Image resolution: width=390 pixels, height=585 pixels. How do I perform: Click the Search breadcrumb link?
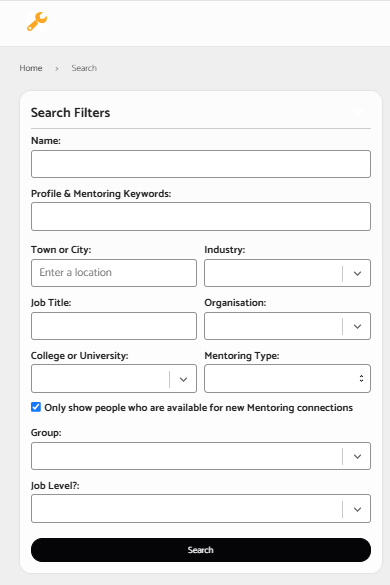click(84, 68)
